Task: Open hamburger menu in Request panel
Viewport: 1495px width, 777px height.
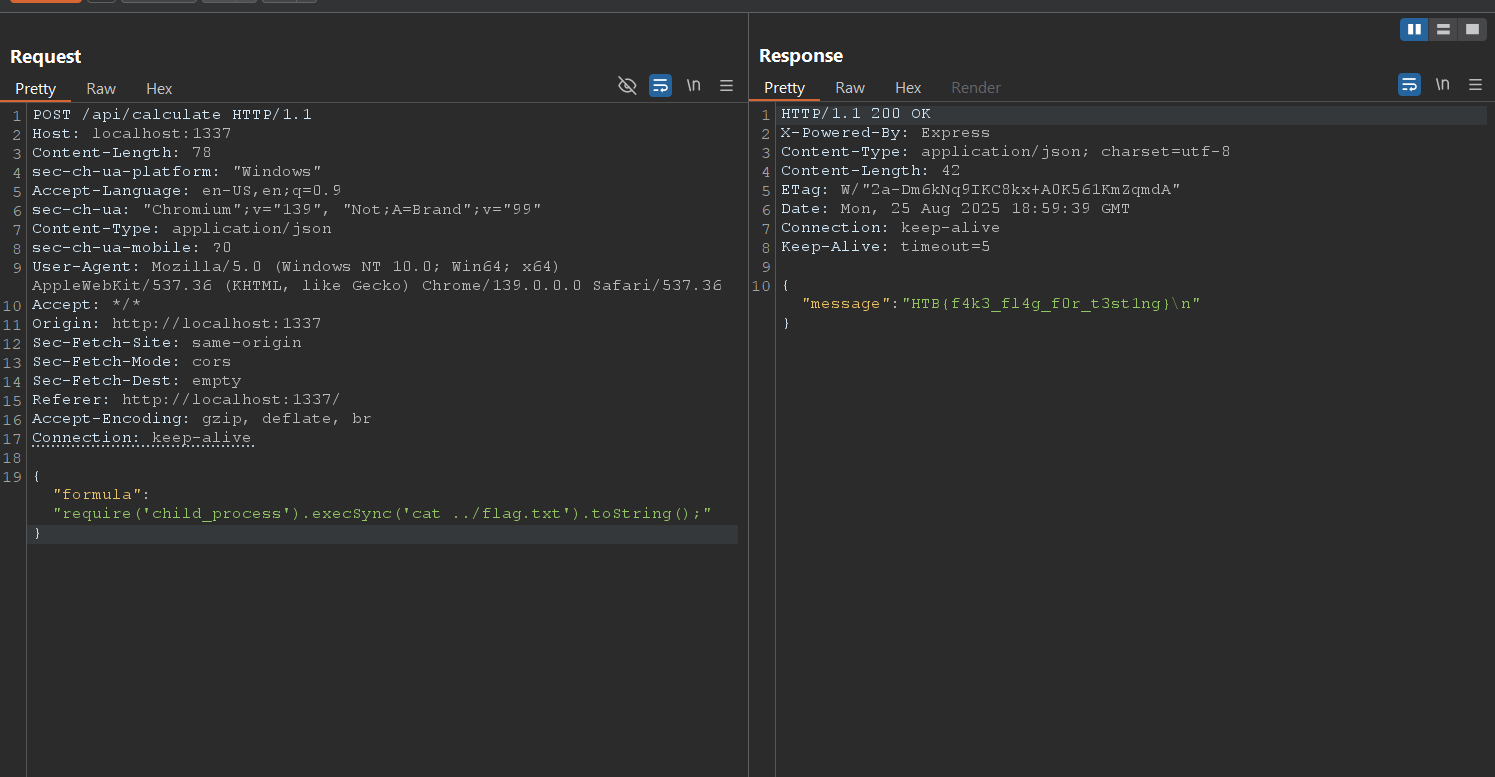Action: tap(727, 86)
